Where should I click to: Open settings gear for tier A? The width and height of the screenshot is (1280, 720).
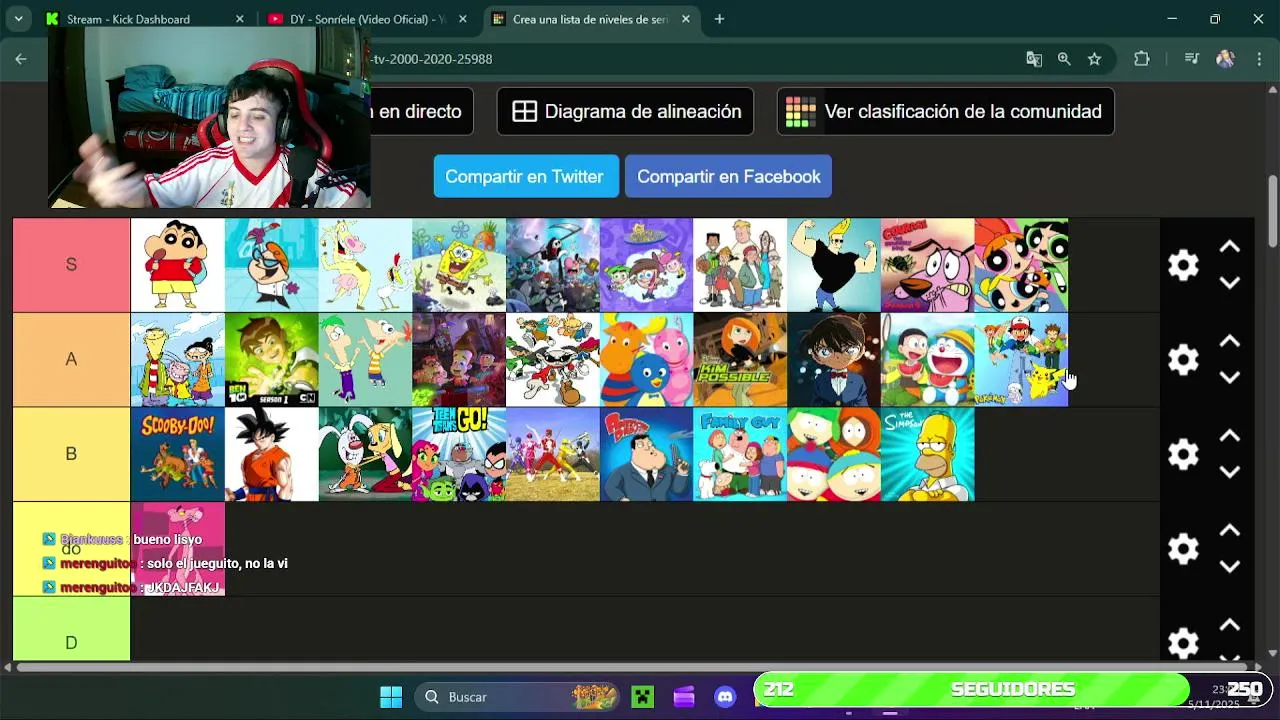[x=1183, y=359]
